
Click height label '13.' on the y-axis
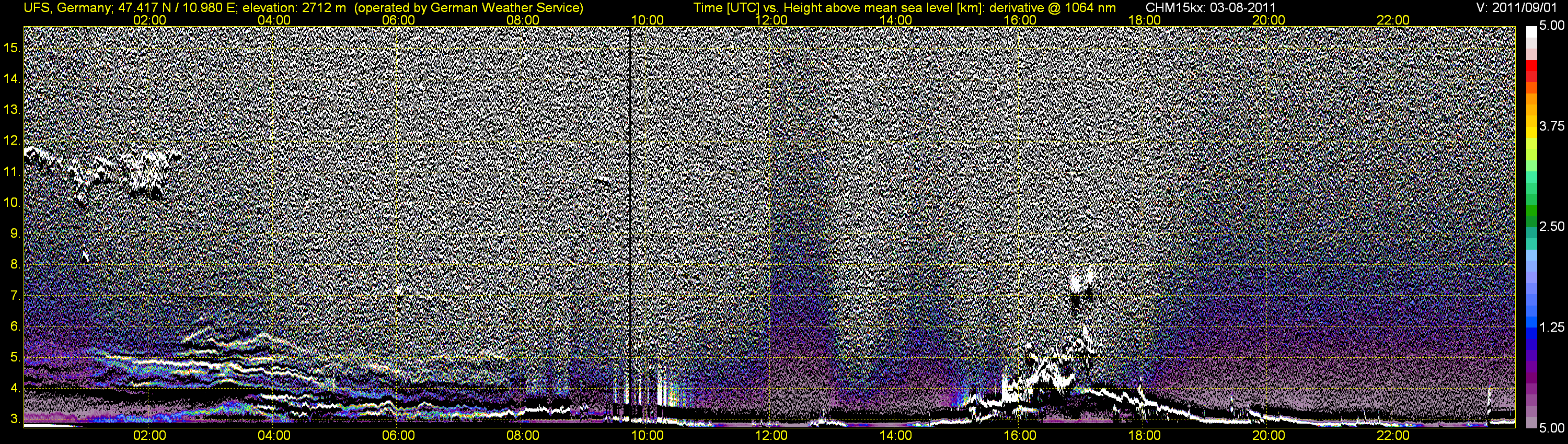[13, 110]
